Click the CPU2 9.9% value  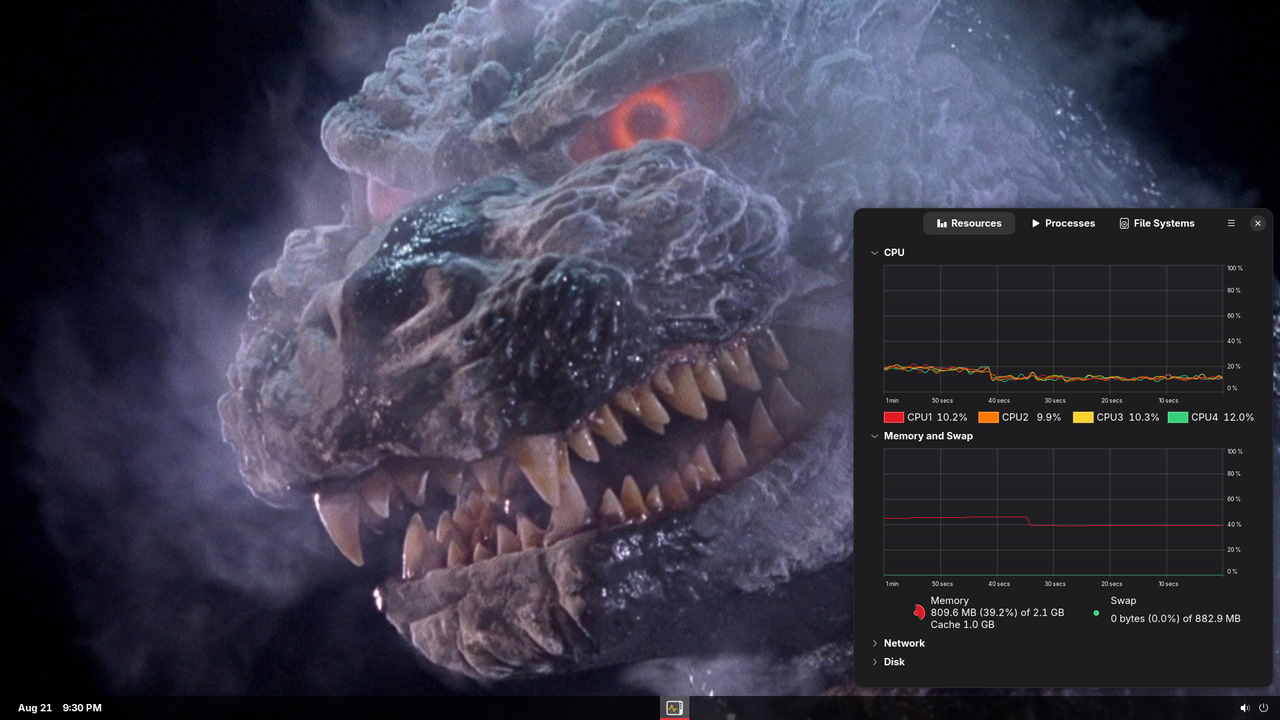[1048, 417]
